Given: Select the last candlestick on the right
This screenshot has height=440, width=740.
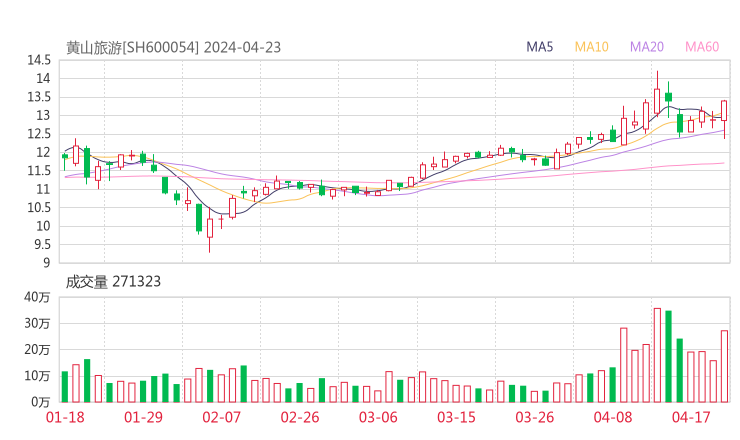Looking at the screenshot, I should point(724,118).
